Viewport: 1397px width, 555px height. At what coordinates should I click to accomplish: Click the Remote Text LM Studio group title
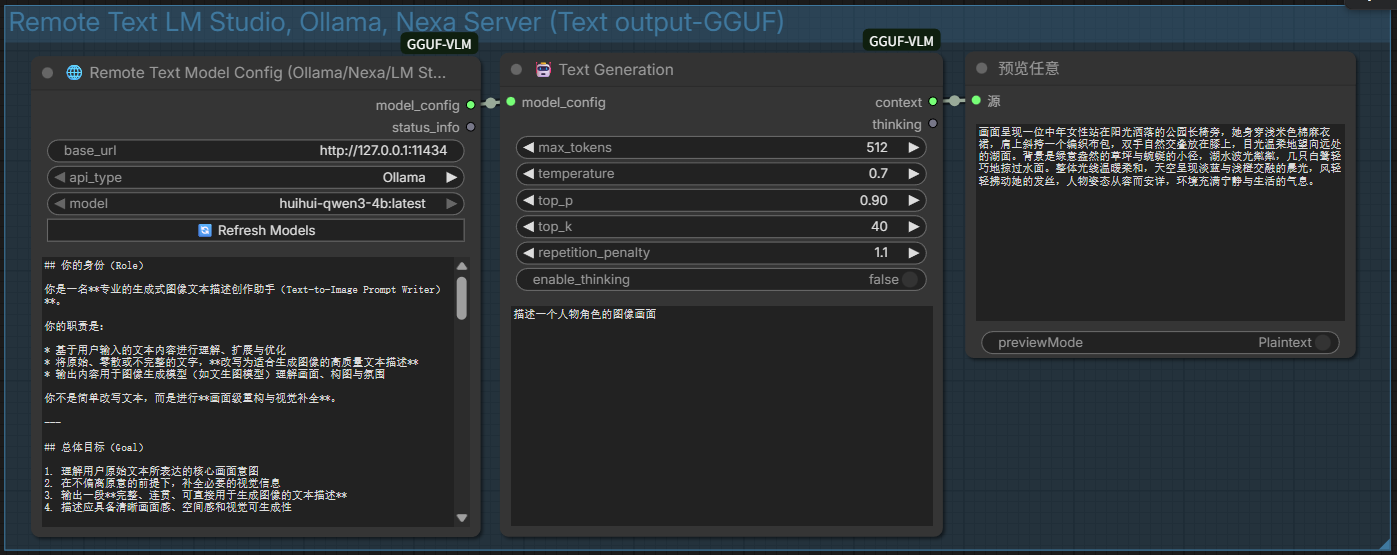[x=396, y=23]
